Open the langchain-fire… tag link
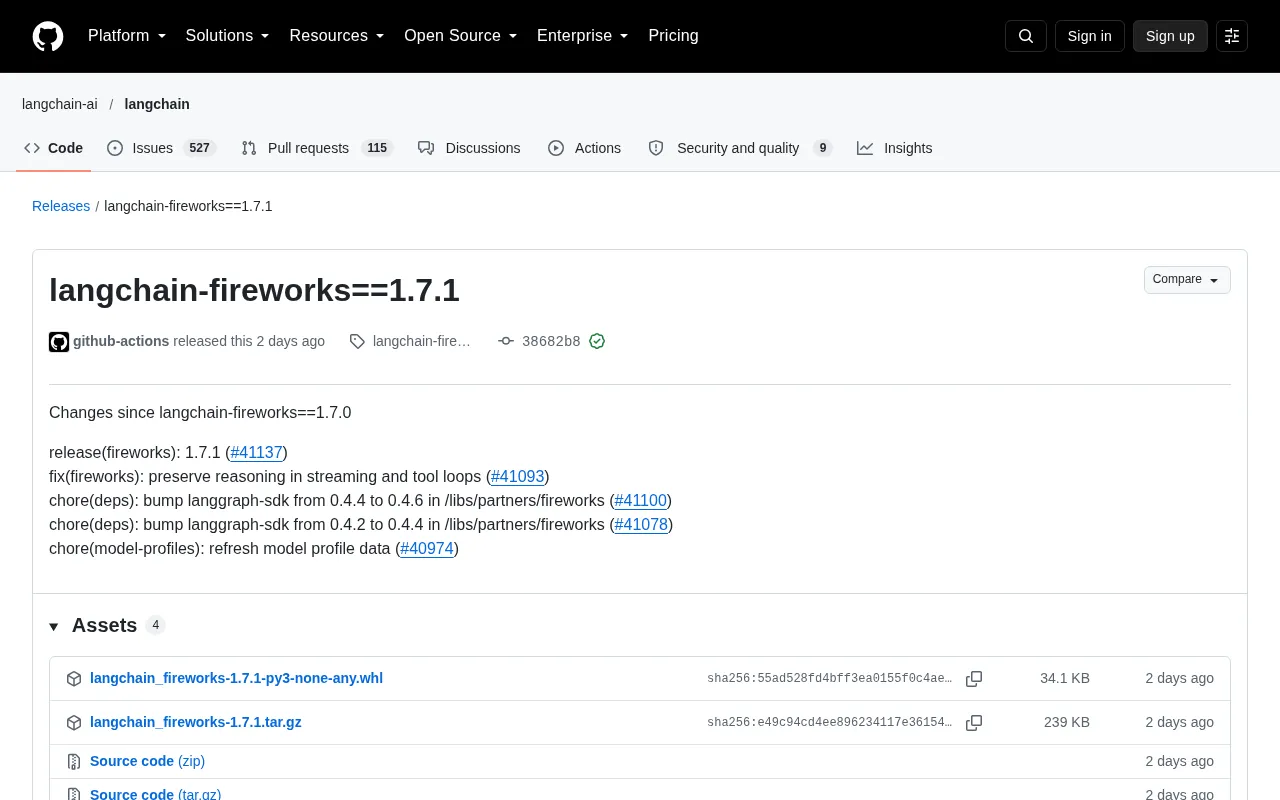Viewport: 1280px width, 800px height. pos(421,341)
